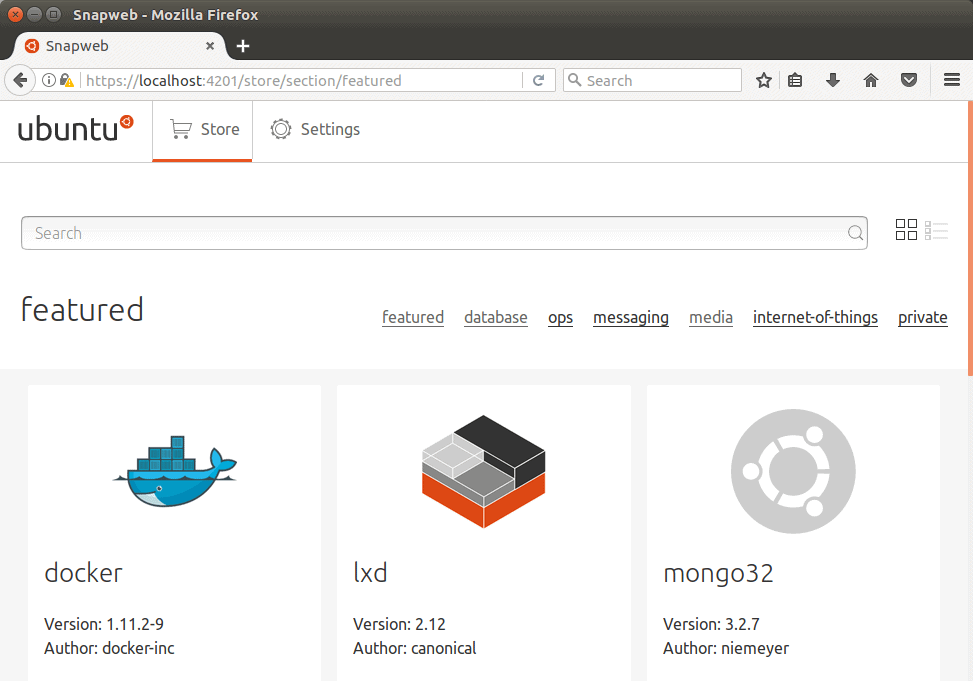Select the media section link
Image resolution: width=973 pixels, height=681 pixels.
[711, 317]
